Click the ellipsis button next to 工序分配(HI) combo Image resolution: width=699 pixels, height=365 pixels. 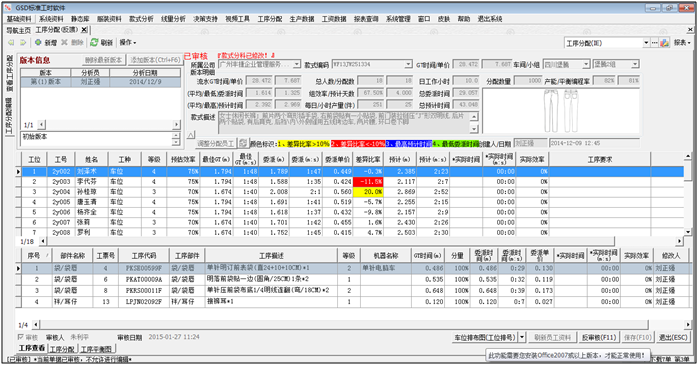[x=654, y=43]
